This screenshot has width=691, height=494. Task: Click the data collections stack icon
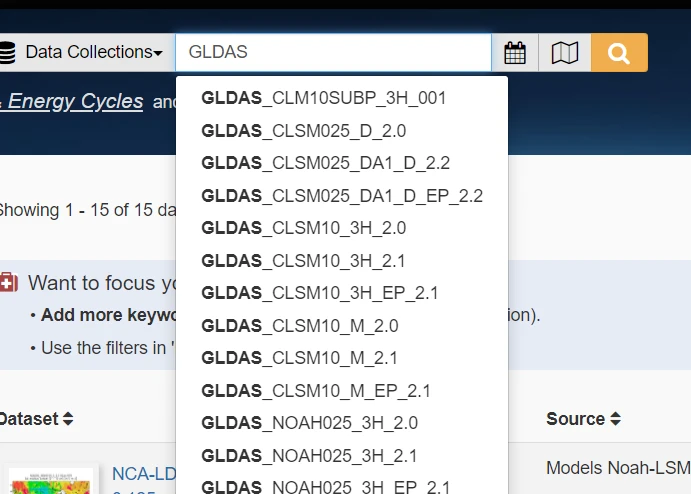tap(8, 53)
